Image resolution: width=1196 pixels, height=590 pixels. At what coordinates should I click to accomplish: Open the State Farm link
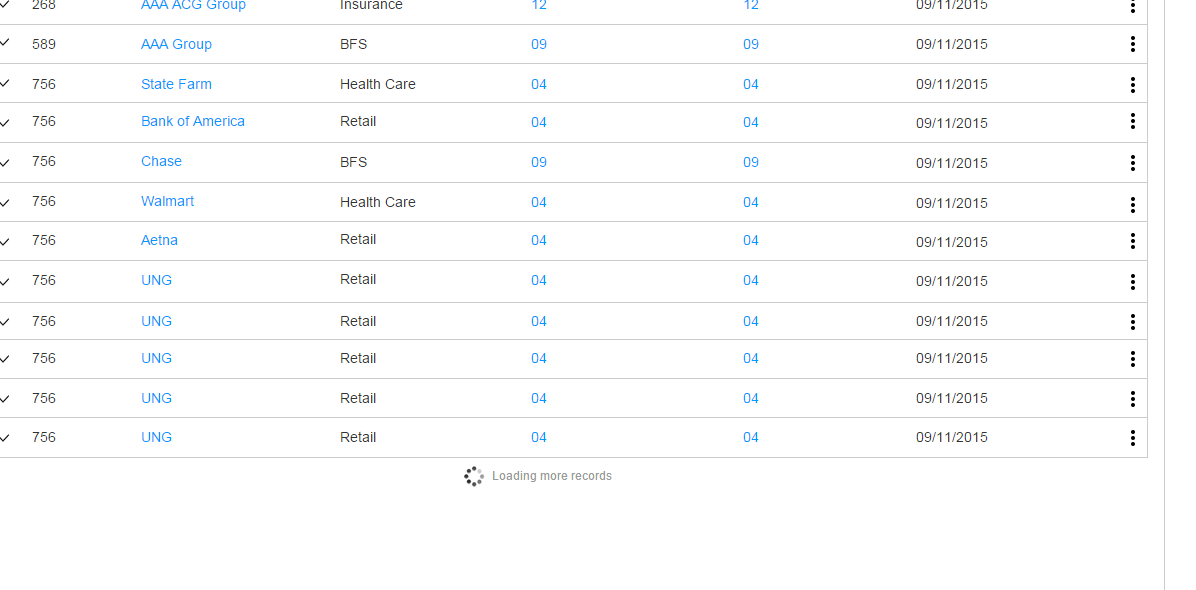point(176,84)
